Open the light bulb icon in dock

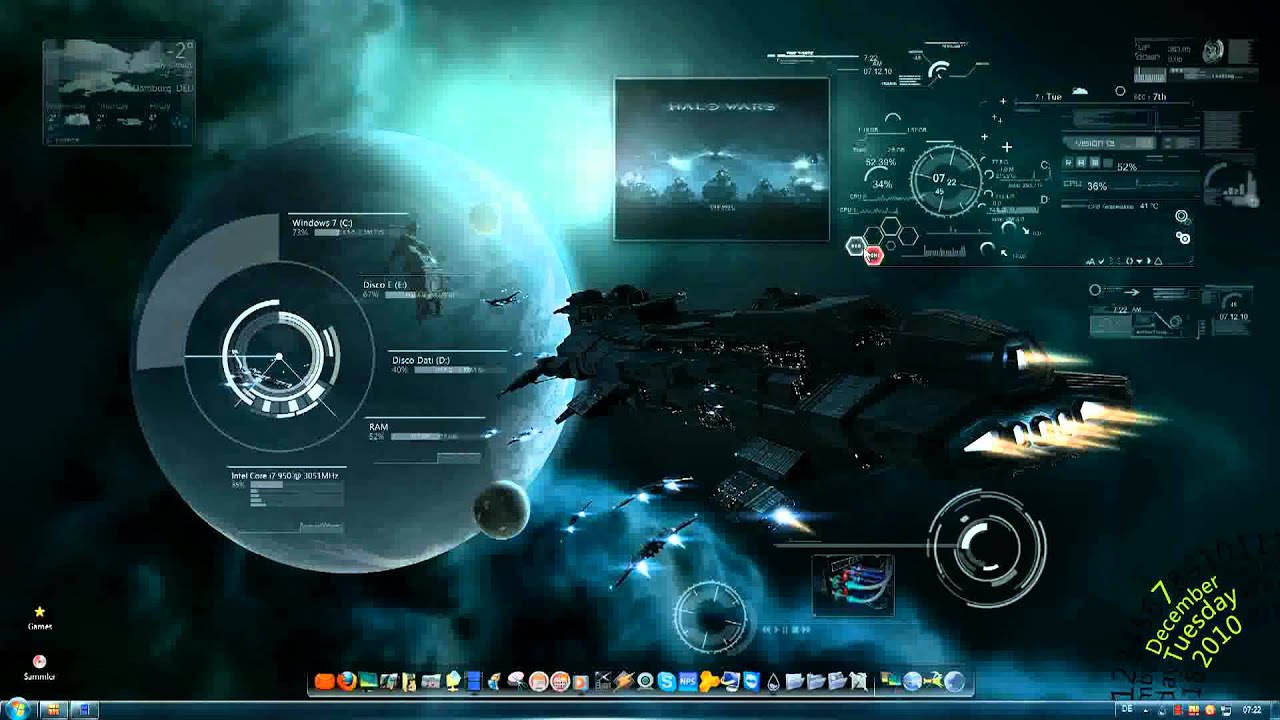(453, 681)
